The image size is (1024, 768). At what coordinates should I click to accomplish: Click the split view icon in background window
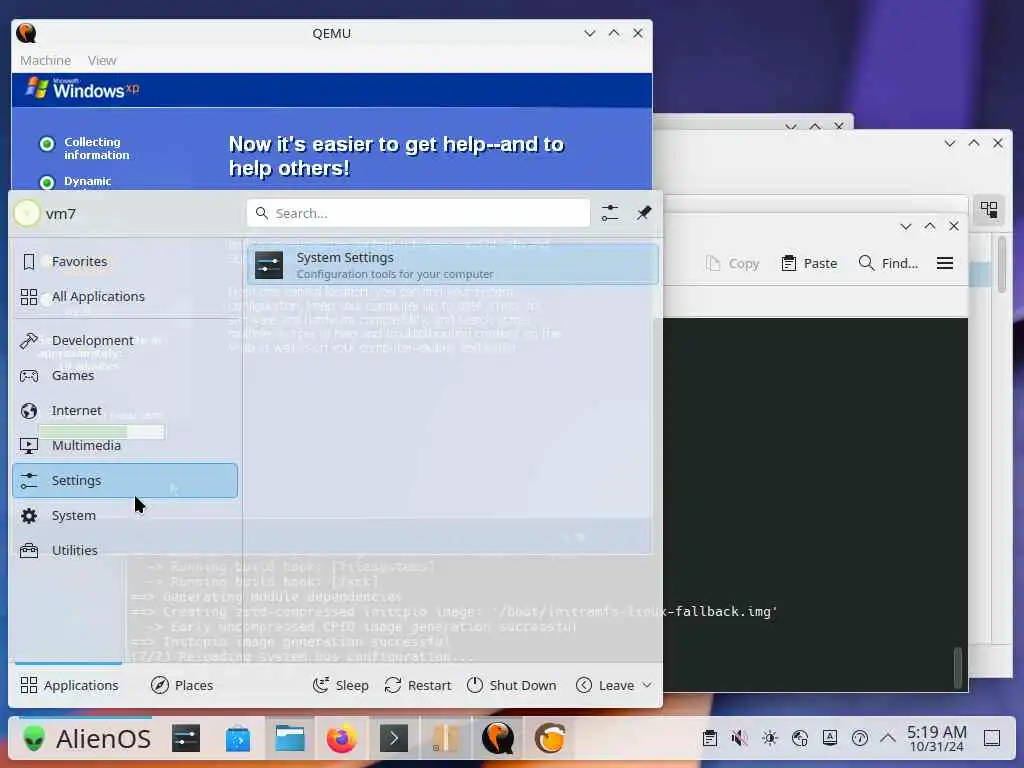(989, 210)
